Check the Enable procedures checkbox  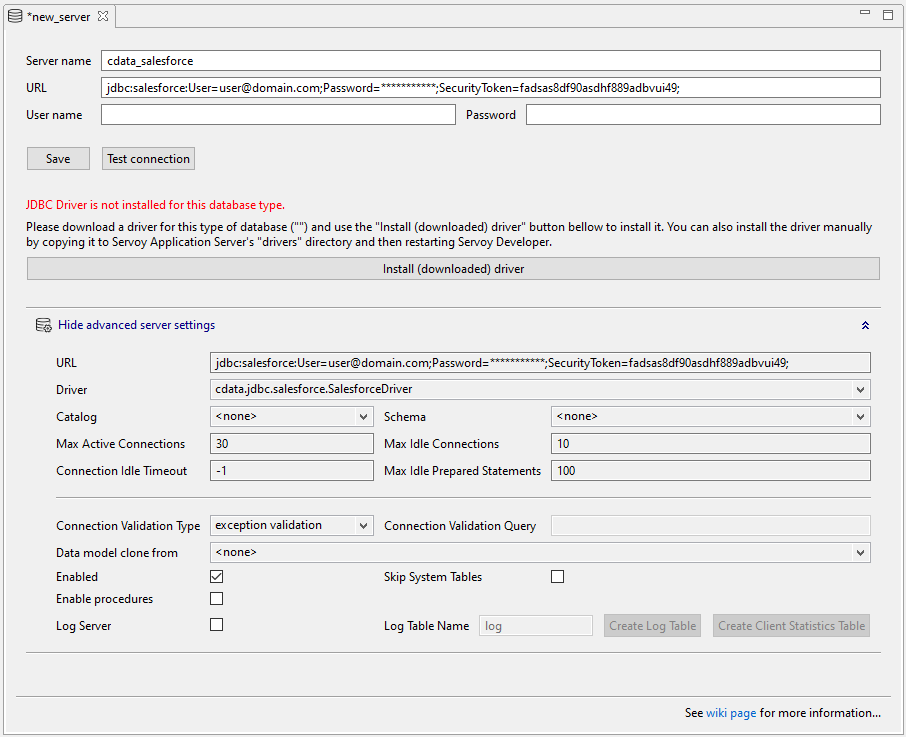pyautogui.click(x=216, y=599)
